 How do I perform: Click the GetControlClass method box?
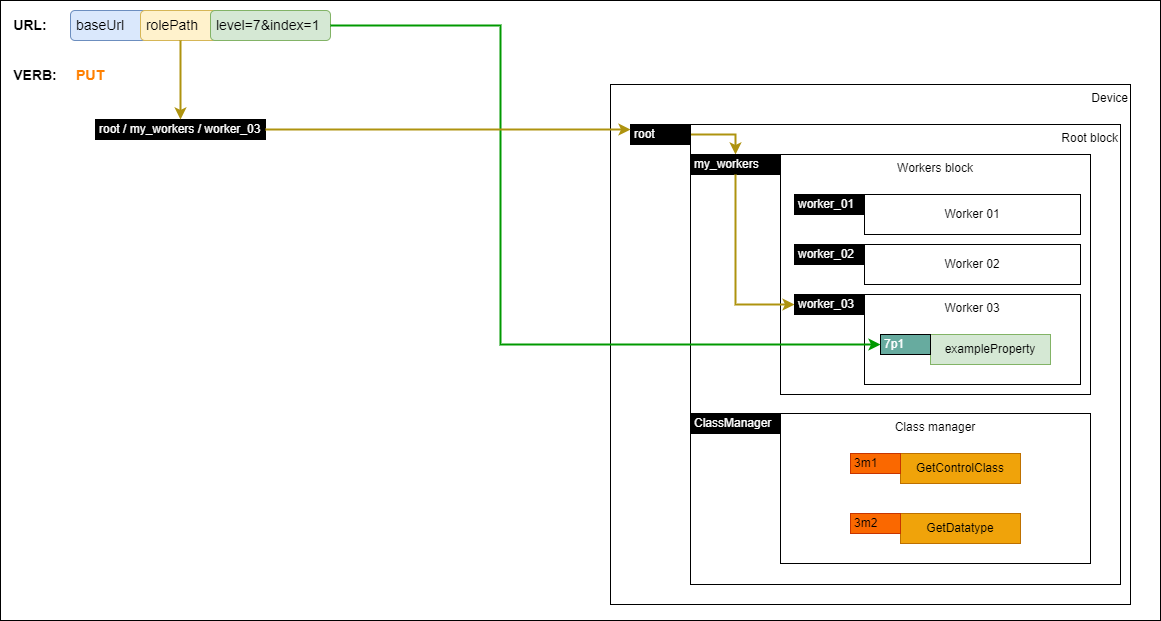tap(960, 468)
